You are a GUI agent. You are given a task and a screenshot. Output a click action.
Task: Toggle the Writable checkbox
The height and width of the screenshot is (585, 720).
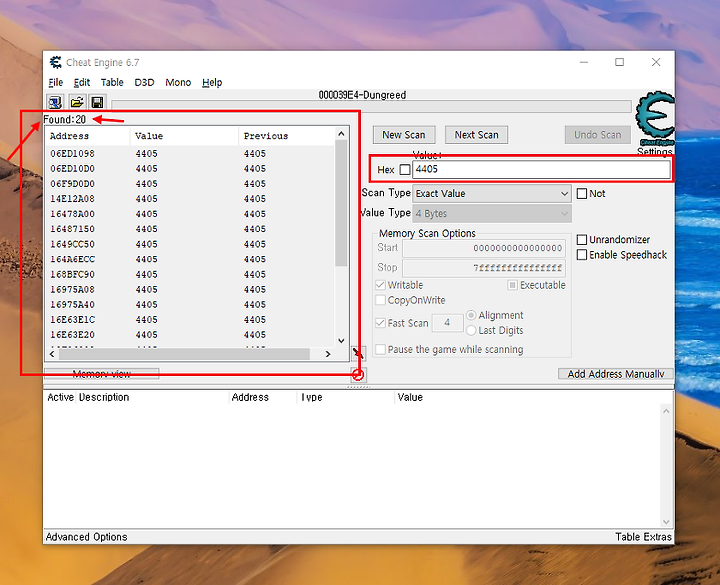pyautogui.click(x=380, y=285)
